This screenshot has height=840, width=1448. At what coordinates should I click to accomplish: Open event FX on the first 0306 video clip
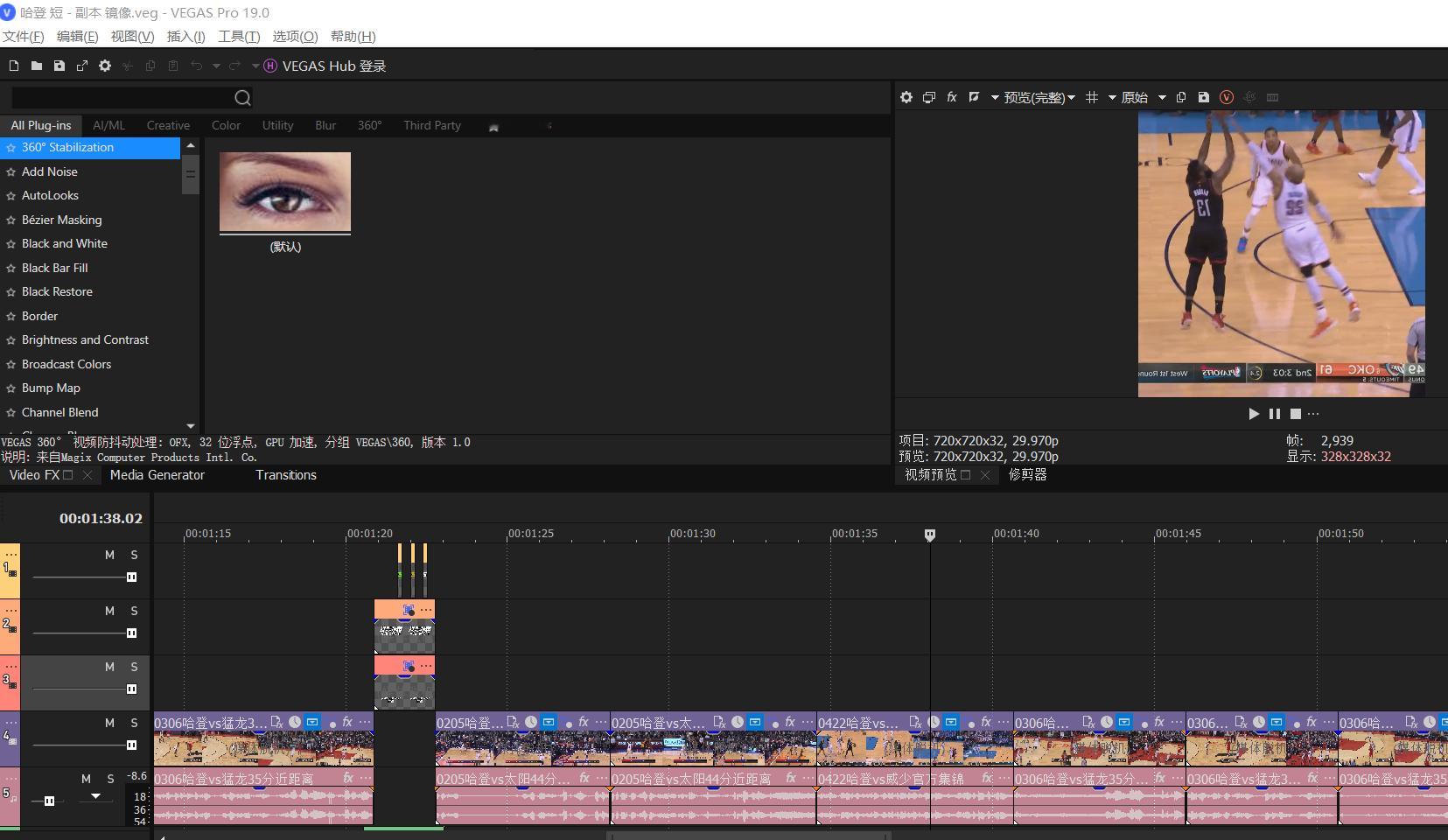point(347,722)
